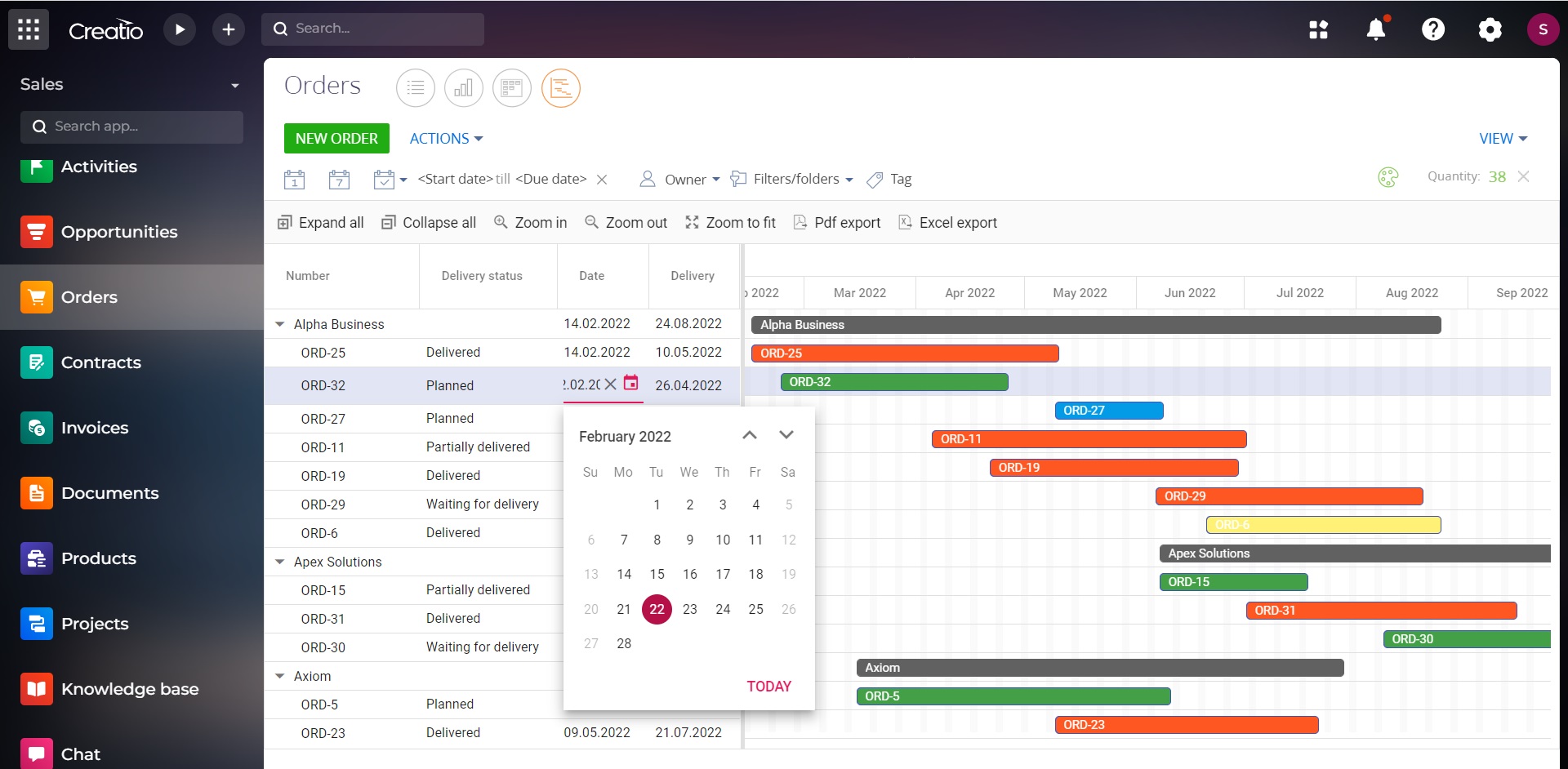Image resolution: width=1568 pixels, height=769 pixels.
Task: Select TODAY in the date picker
Action: point(768,687)
